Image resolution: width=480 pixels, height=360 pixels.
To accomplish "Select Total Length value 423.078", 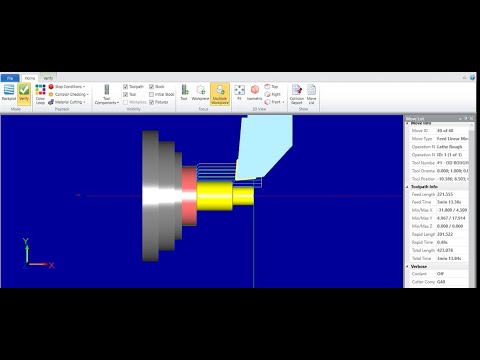I will point(445,250).
